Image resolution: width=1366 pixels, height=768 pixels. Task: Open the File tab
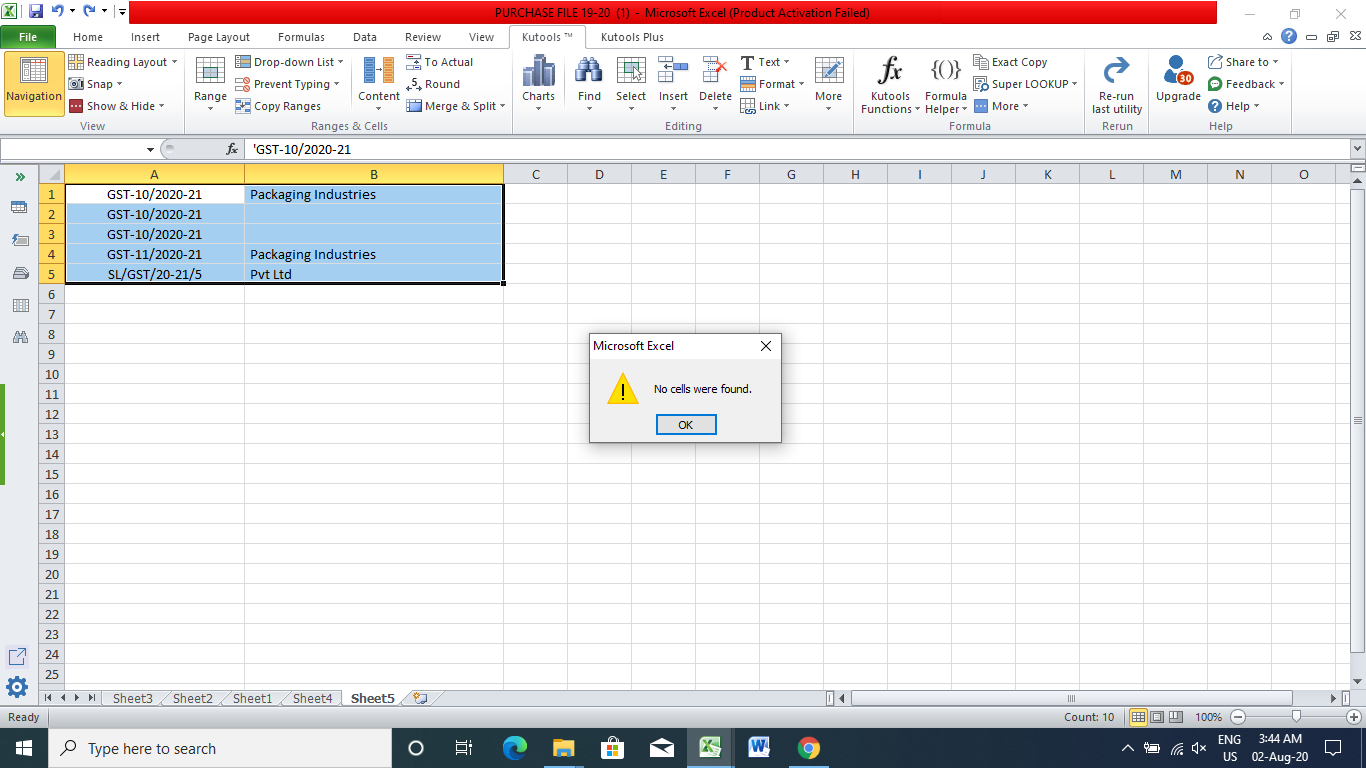pyautogui.click(x=28, y=37)
